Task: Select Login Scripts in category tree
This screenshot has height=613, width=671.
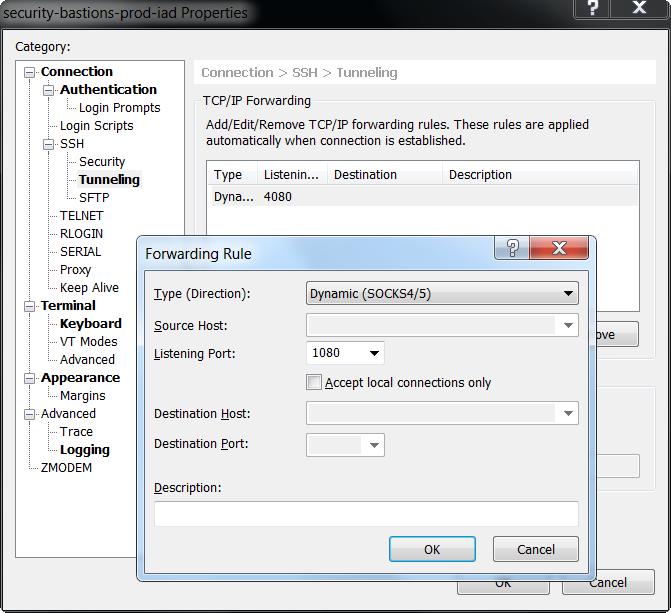Action: click(97, 126)
